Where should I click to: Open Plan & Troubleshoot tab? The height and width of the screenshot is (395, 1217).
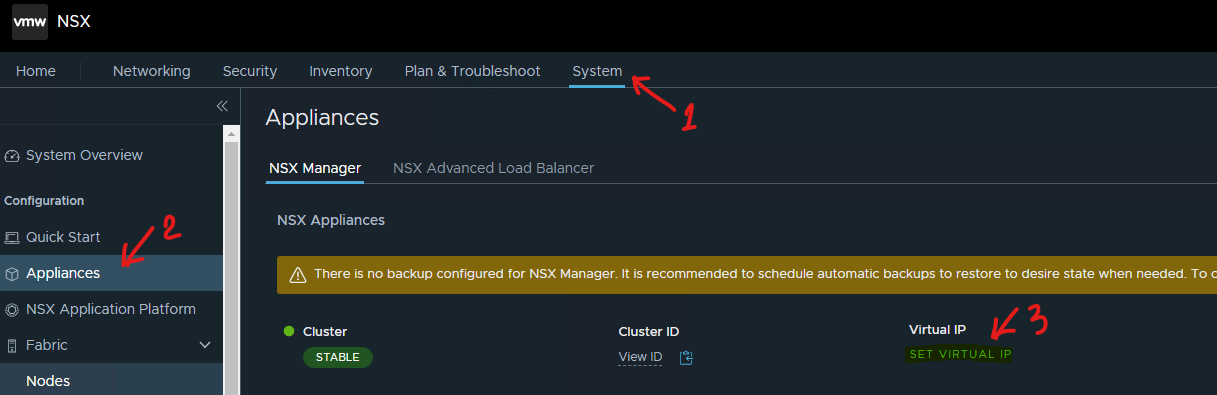472,71
